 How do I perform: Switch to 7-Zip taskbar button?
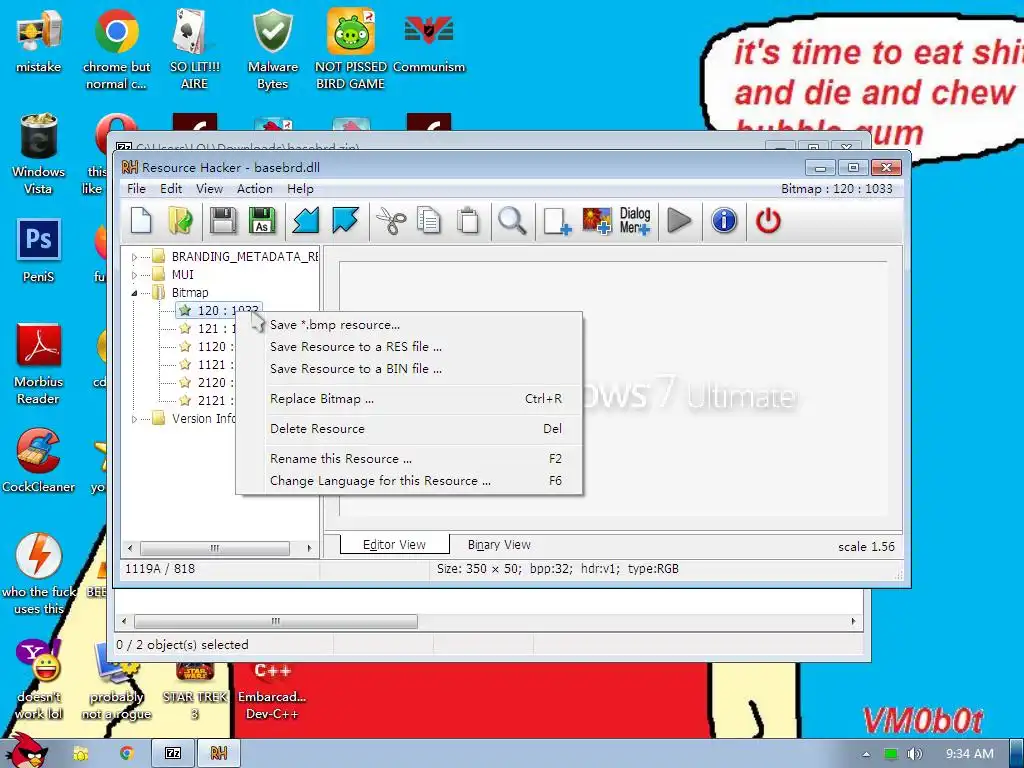tap(172, 753)
